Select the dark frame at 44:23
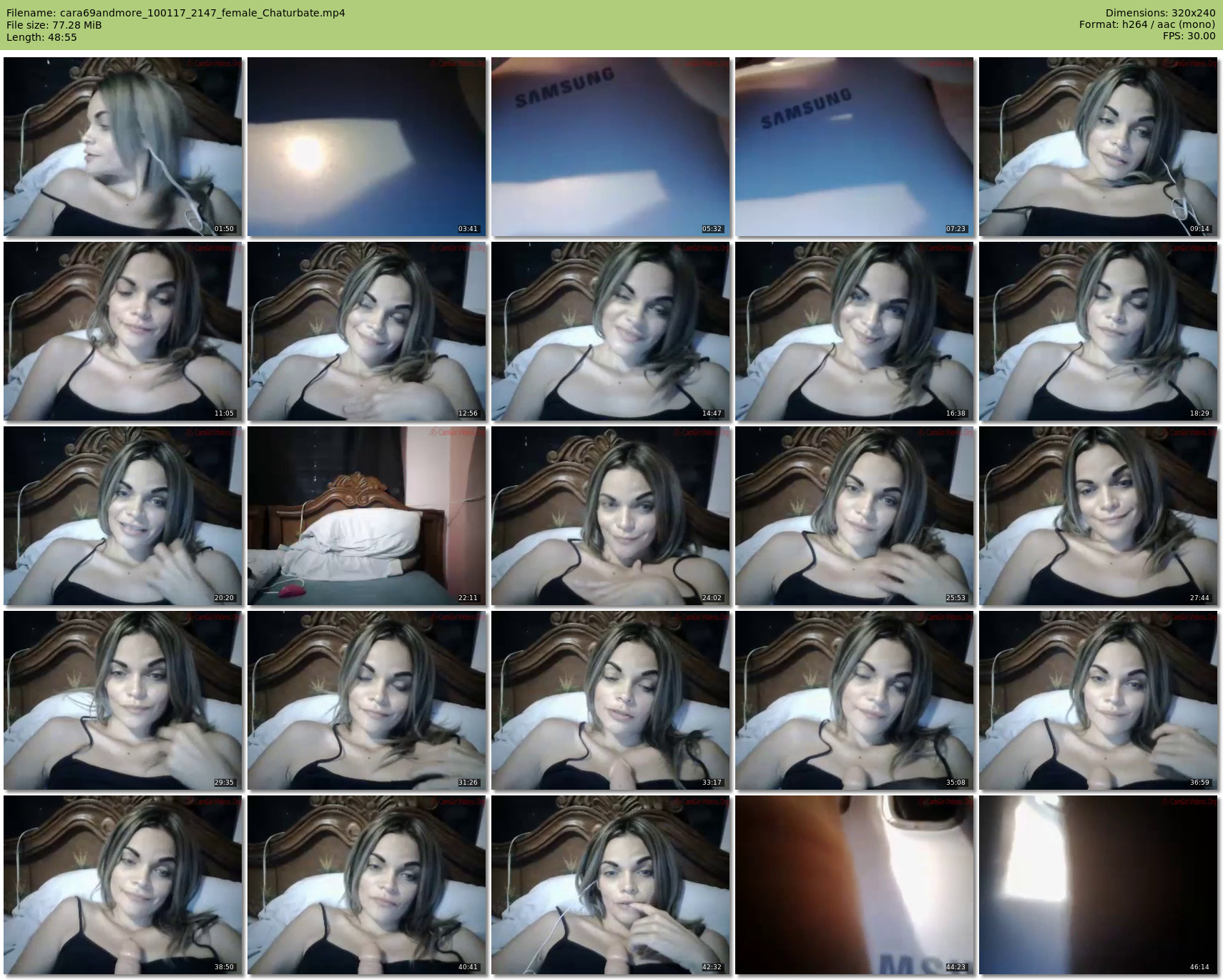Viewport: 1223px width, 980px height. (x=854, y=885)
